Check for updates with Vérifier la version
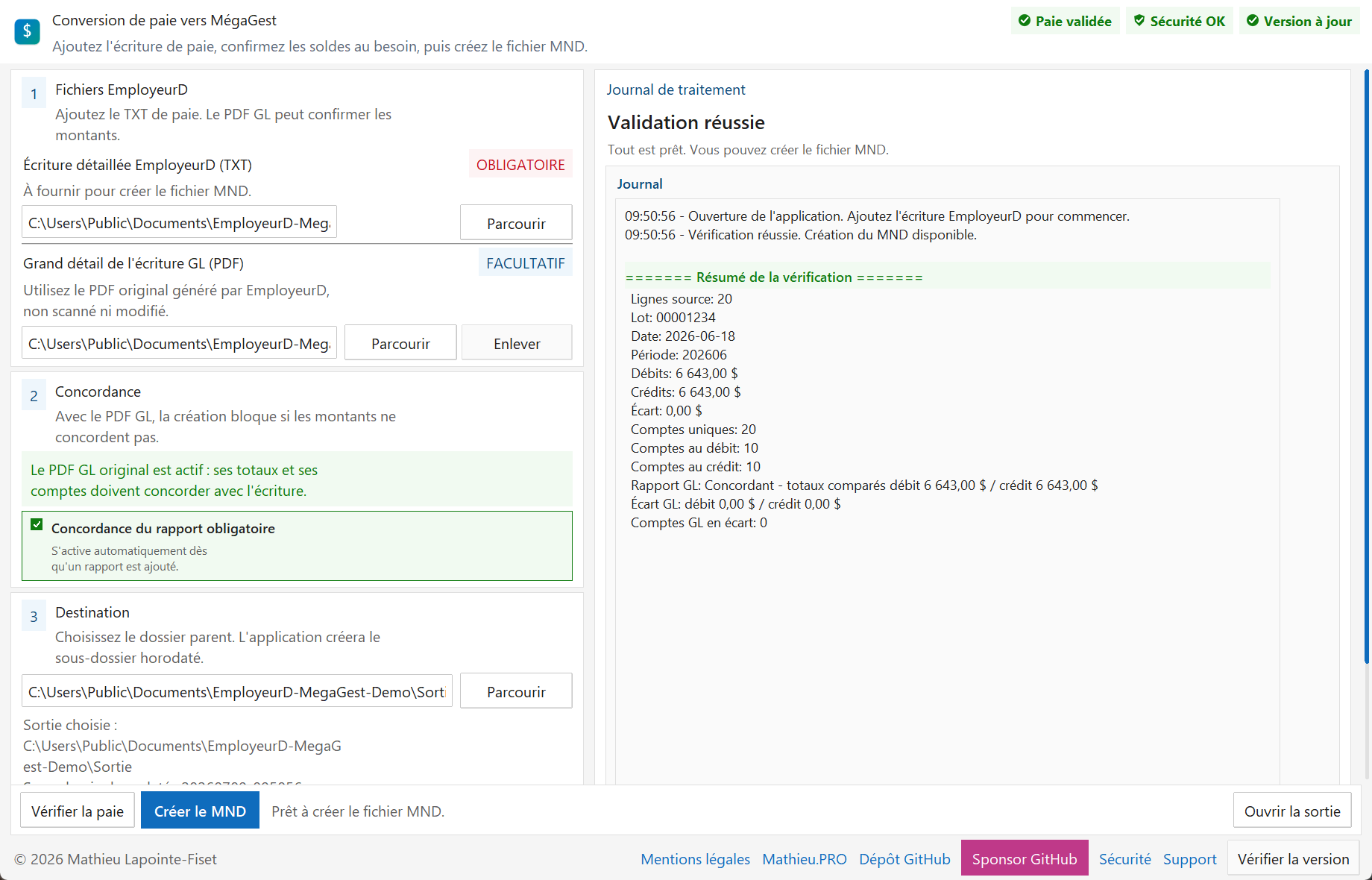The image size is (1372, 880). 1293,859
